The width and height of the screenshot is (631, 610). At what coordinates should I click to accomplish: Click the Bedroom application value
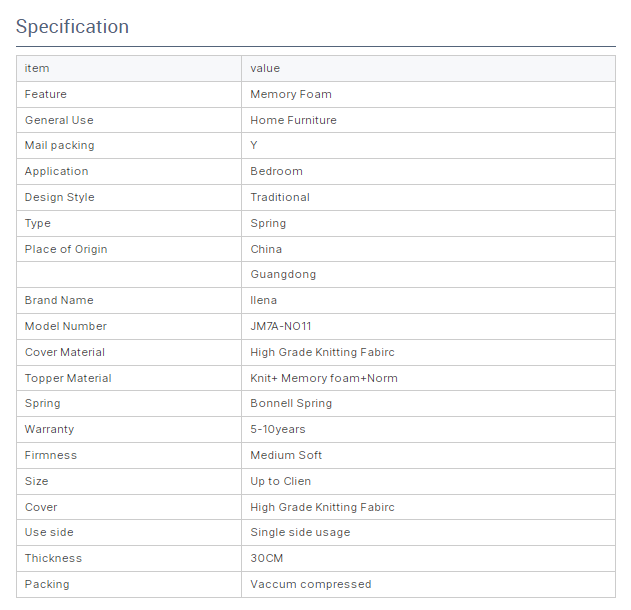pos(276,171)
